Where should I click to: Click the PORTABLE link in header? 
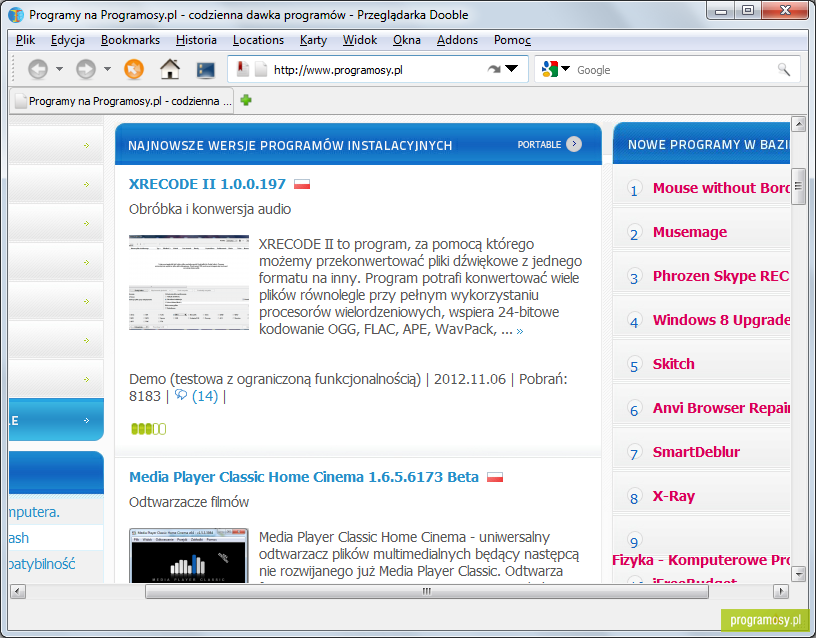click(539, 145)
